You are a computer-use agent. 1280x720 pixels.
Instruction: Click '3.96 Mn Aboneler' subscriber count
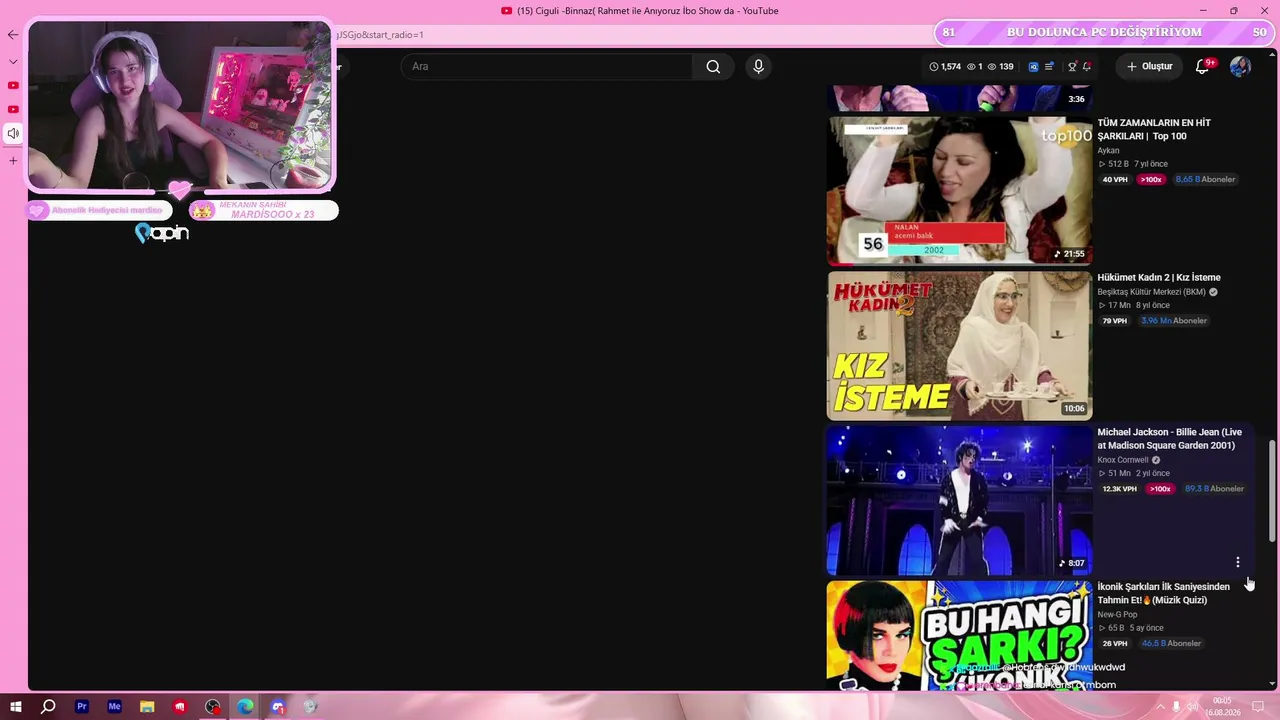1174,321
